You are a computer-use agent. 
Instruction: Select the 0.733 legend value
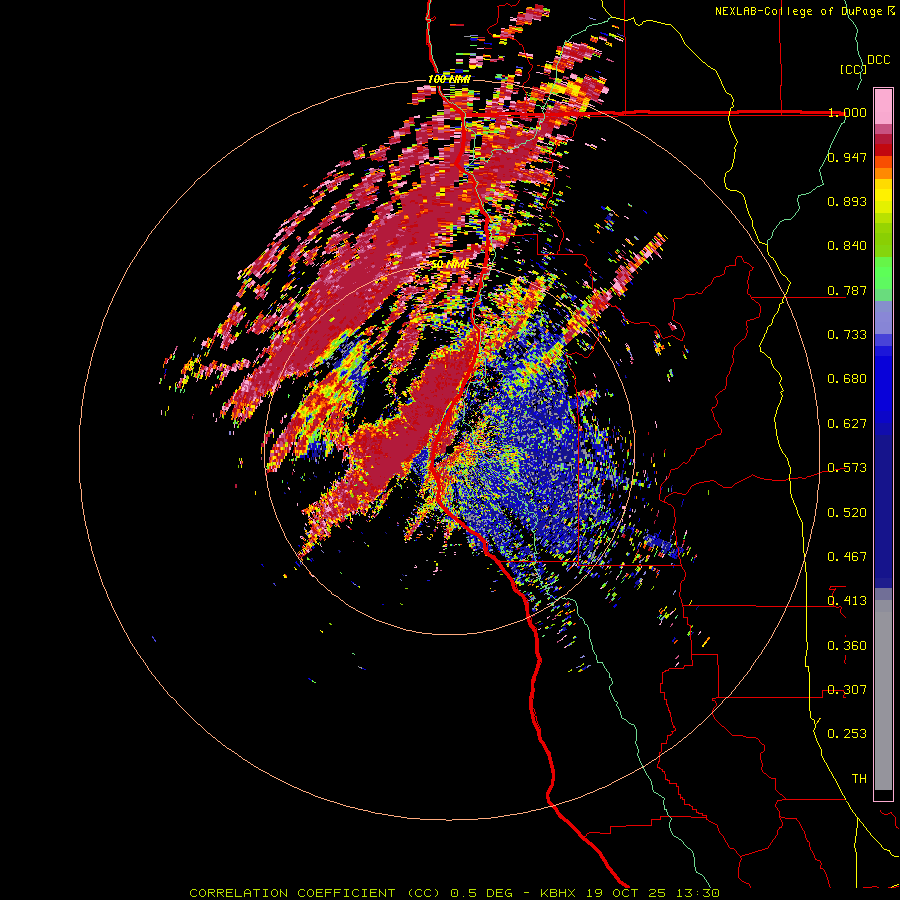pyautogui.click(x=847, y=335)
